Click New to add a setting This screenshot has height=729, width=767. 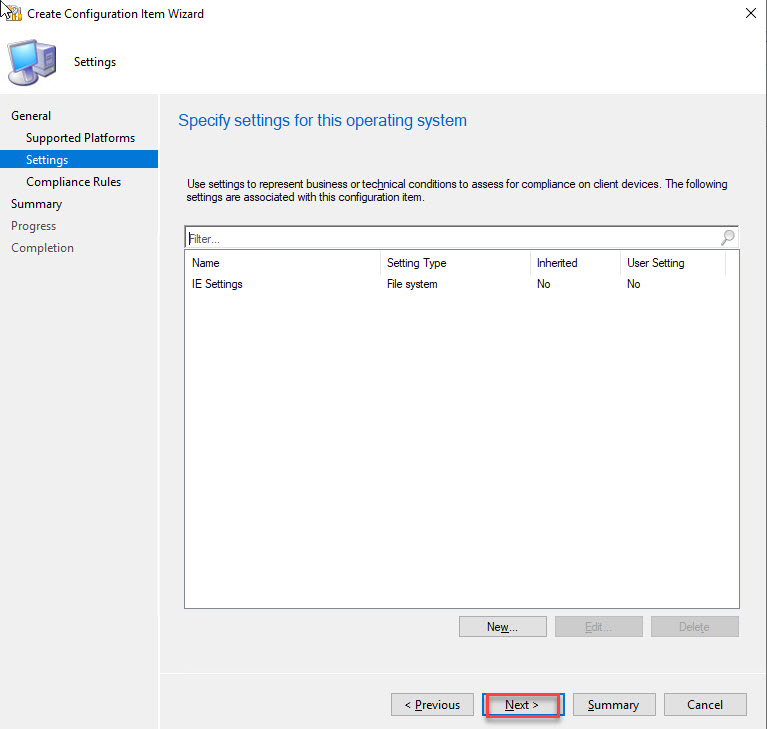point(502,627)
